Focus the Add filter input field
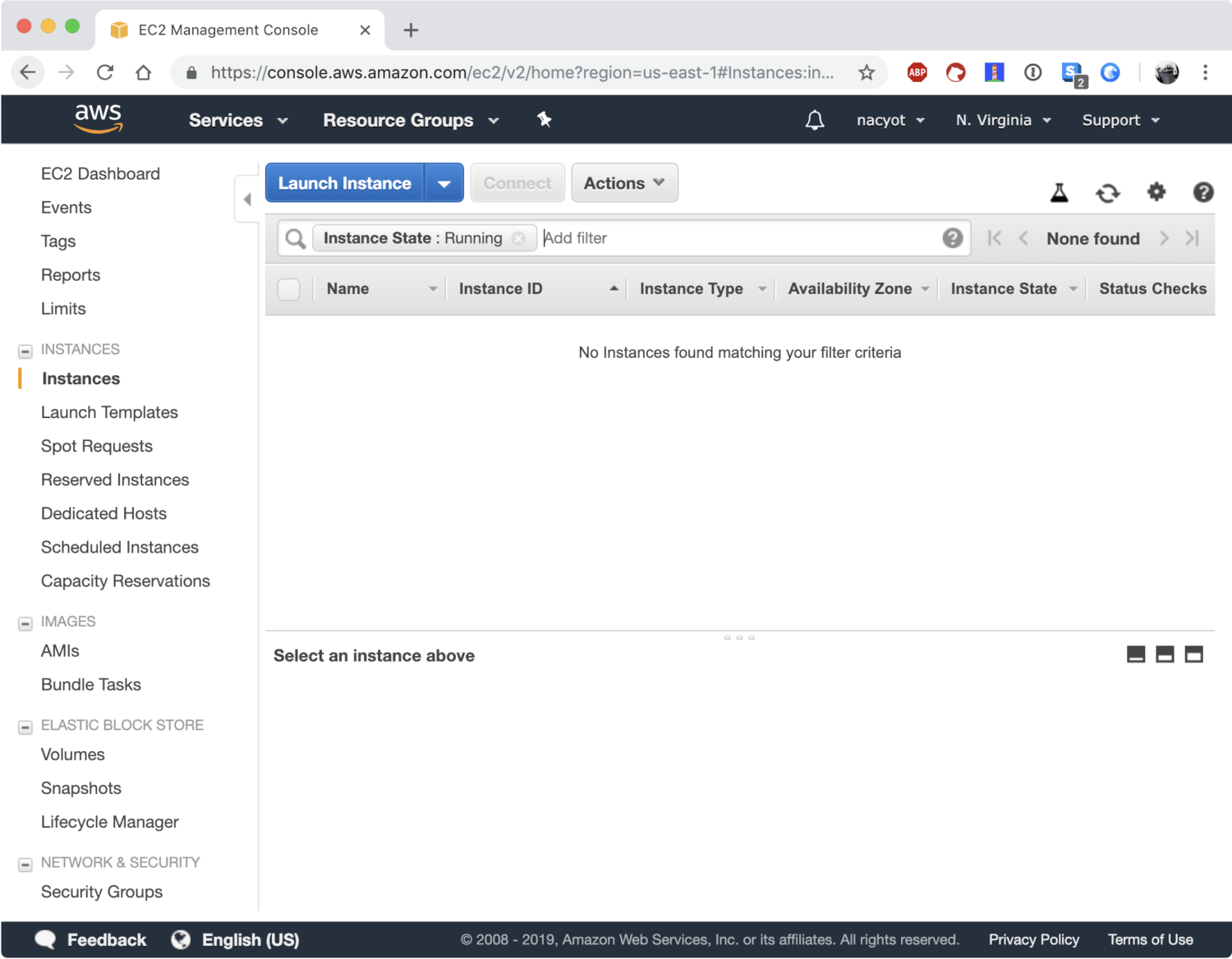 pos(739,238)
